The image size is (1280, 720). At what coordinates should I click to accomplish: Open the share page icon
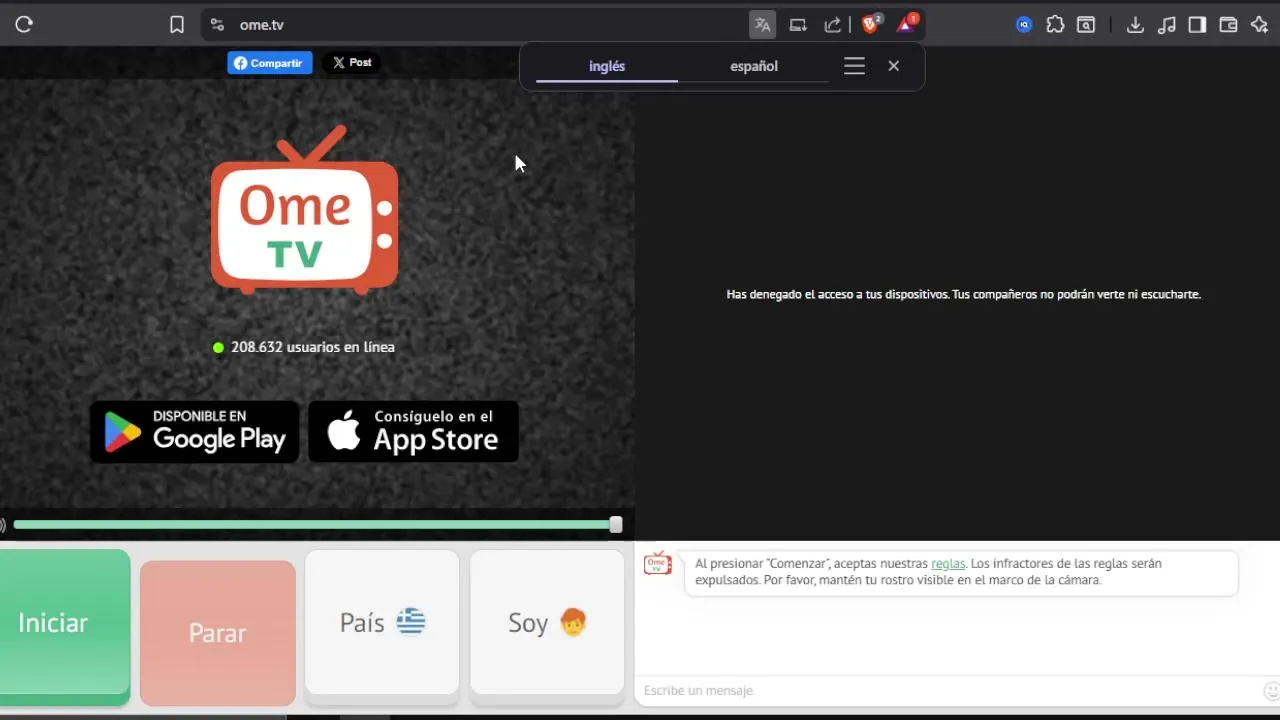832,25
